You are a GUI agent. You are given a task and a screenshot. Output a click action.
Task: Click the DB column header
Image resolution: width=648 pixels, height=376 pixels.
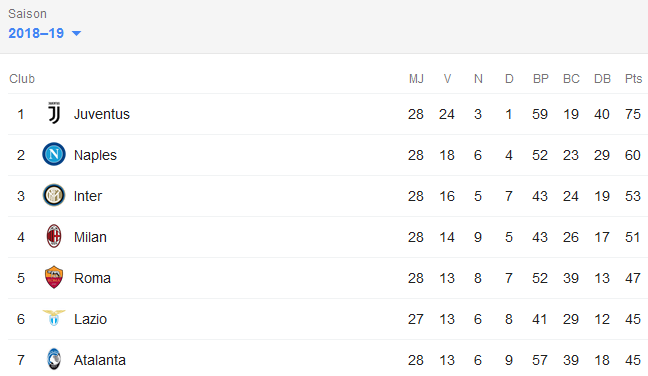pyautogui.click(x=602, y=79)
